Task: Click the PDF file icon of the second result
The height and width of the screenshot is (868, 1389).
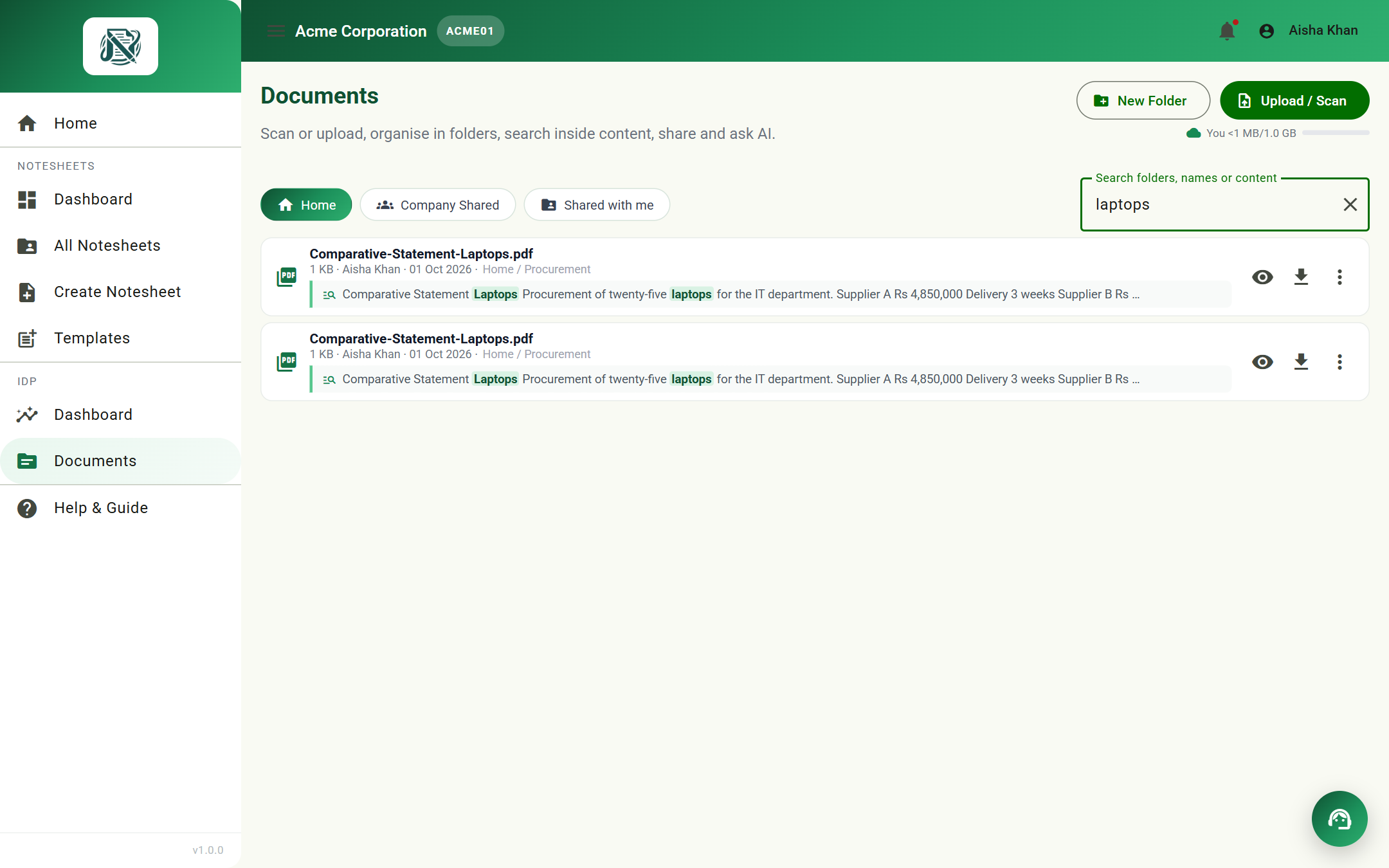Action: tap(286, 362)
